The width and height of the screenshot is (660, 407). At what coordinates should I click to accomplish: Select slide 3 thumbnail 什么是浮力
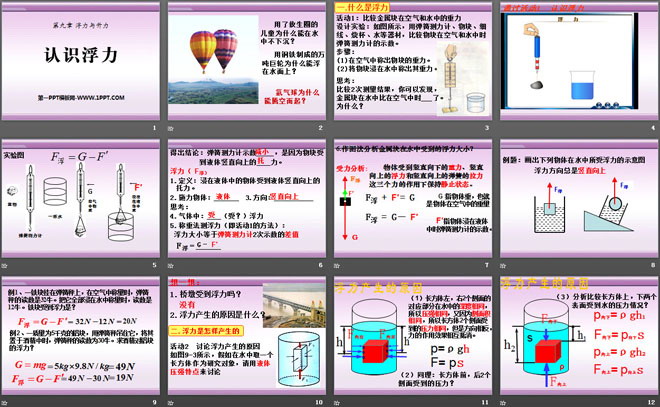click(413, 61)
